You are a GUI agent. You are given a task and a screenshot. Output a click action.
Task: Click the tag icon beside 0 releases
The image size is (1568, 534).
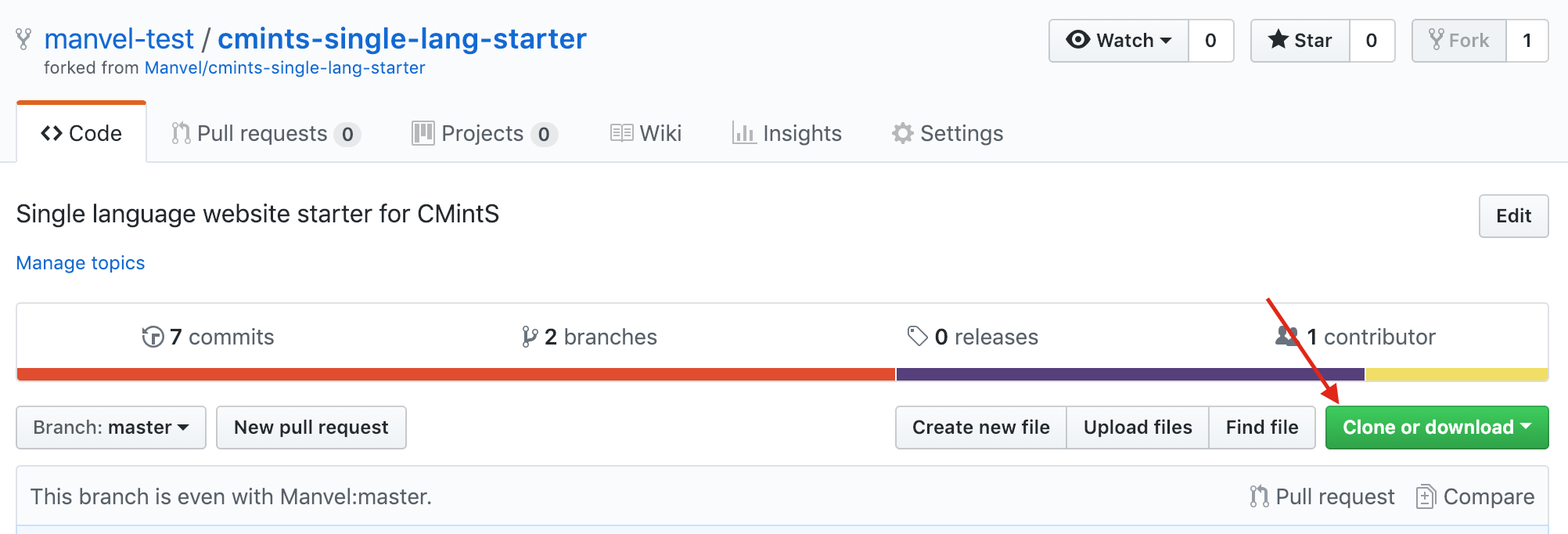click(x=917, y=336)
